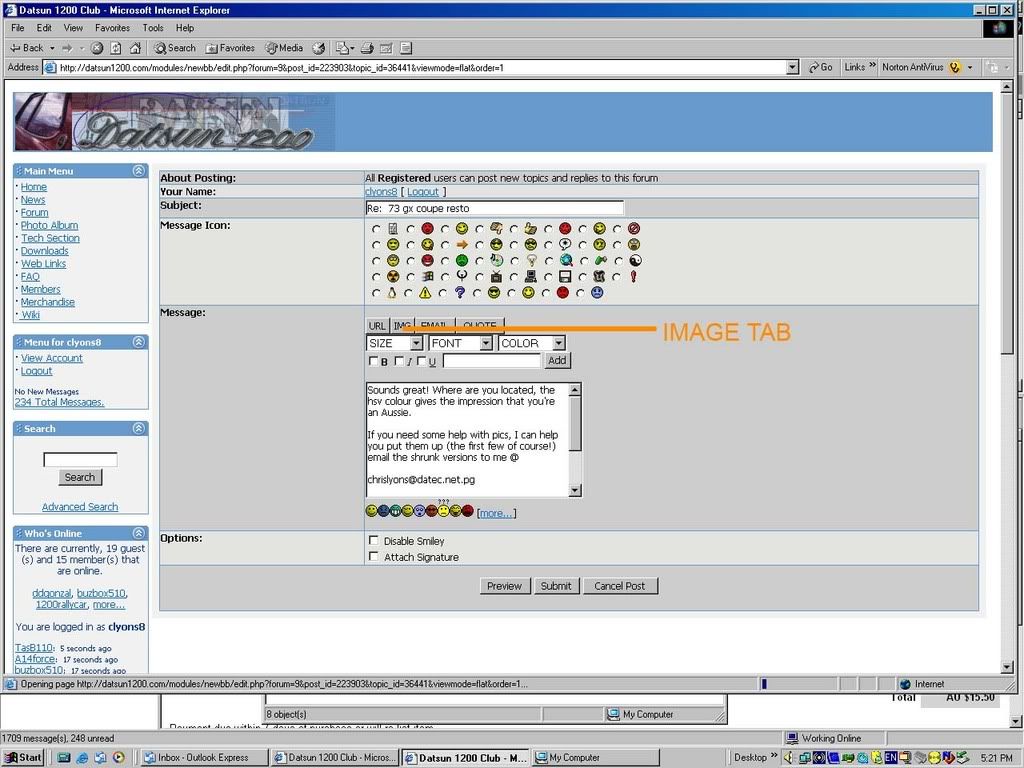Check the Attach Signature option
Viewport: 1024px width, 768px height.
(374, 557)
